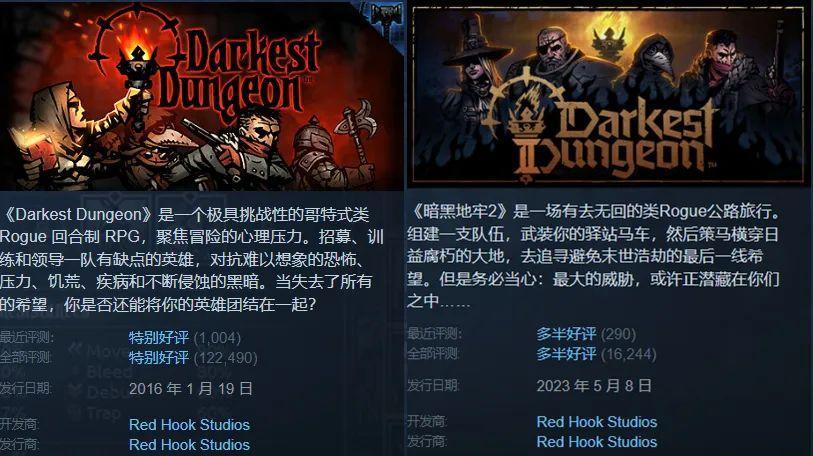
Task: Open 特别好评 recent reviews with 1,004 count
Action: pyautogui.click(x=159, y=338)
